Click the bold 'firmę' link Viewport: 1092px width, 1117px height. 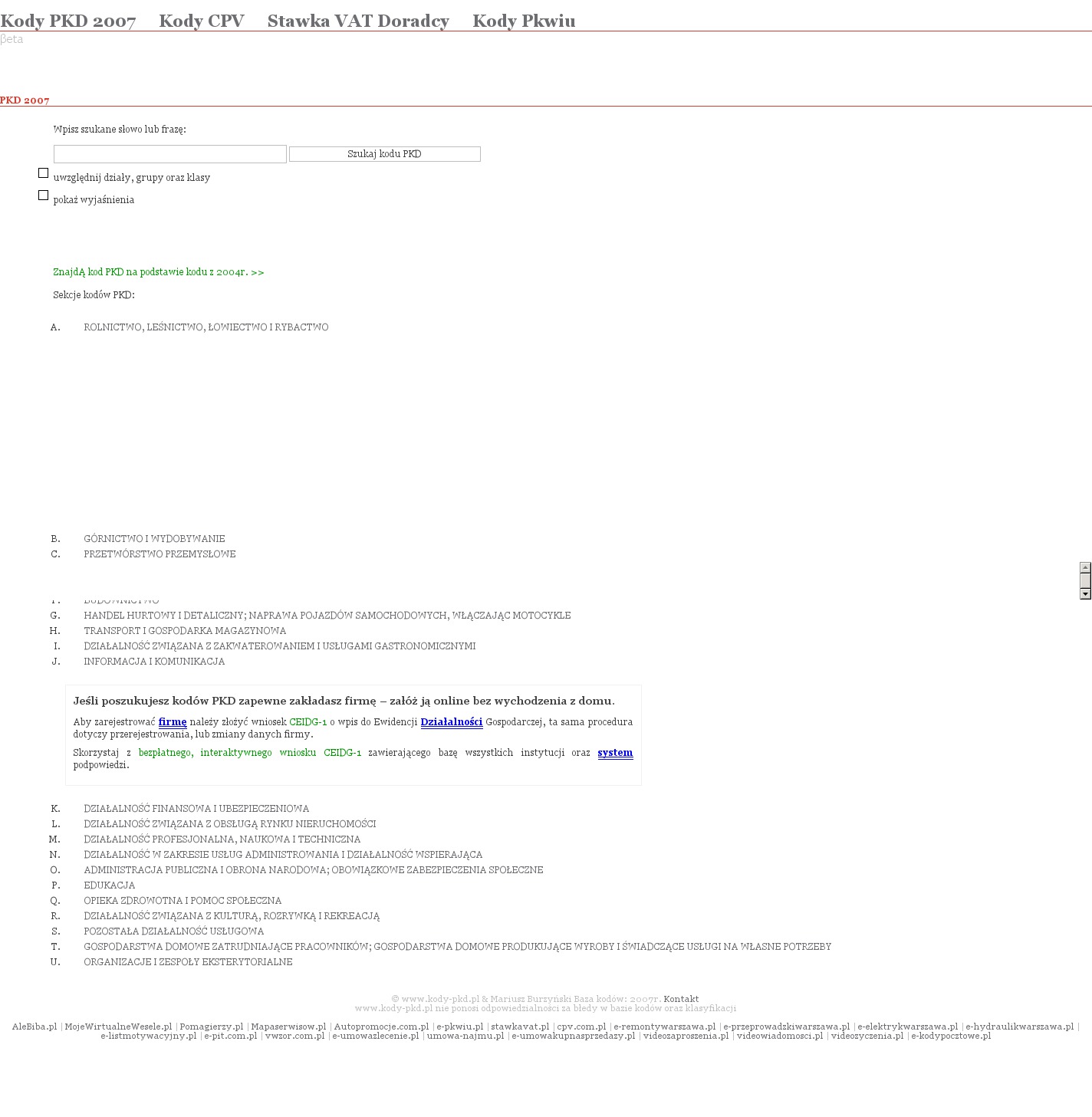click(173, 722)
